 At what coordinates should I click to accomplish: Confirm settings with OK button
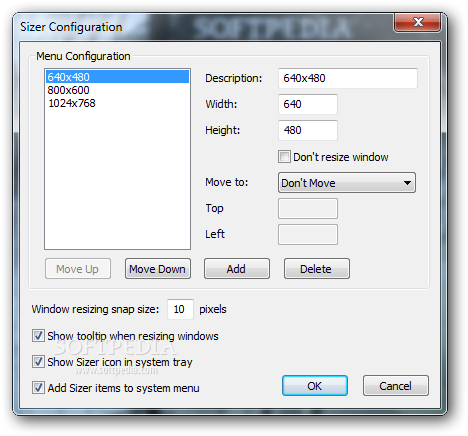tap(315, 386)
